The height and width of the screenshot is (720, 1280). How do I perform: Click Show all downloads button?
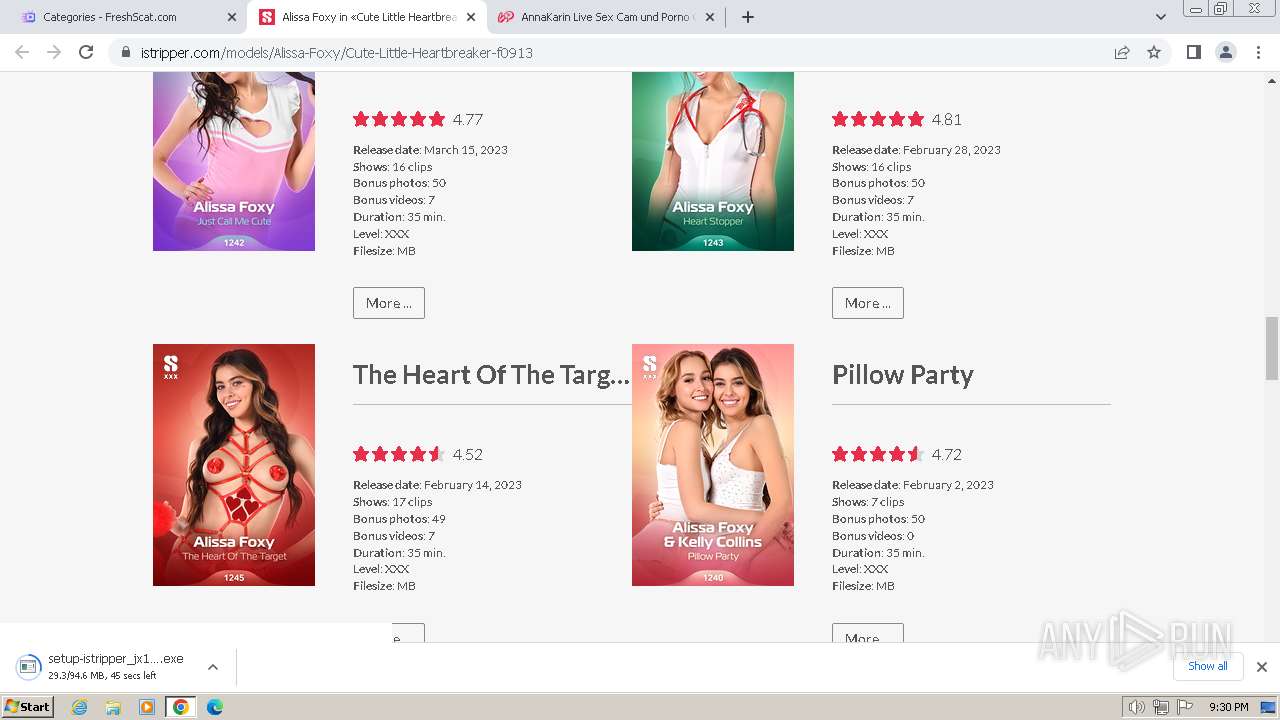[1208, 666]
